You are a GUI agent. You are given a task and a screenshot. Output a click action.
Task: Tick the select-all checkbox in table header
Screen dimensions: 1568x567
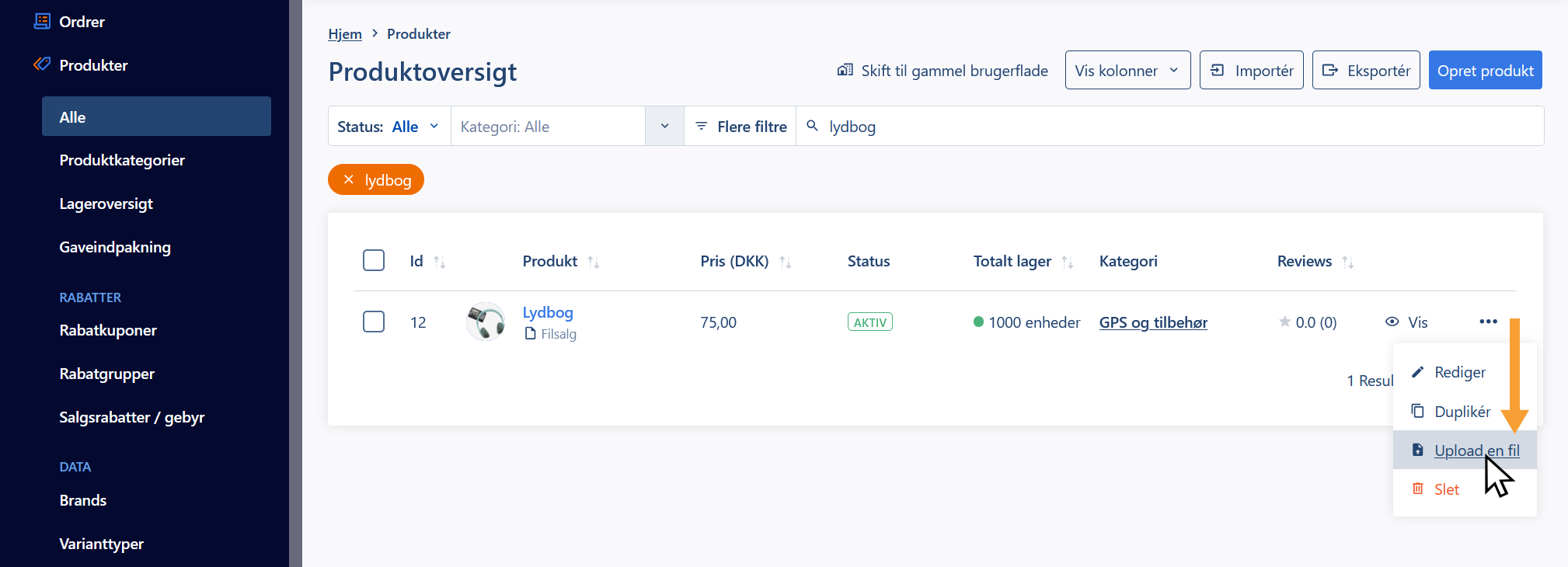[374, 260]
